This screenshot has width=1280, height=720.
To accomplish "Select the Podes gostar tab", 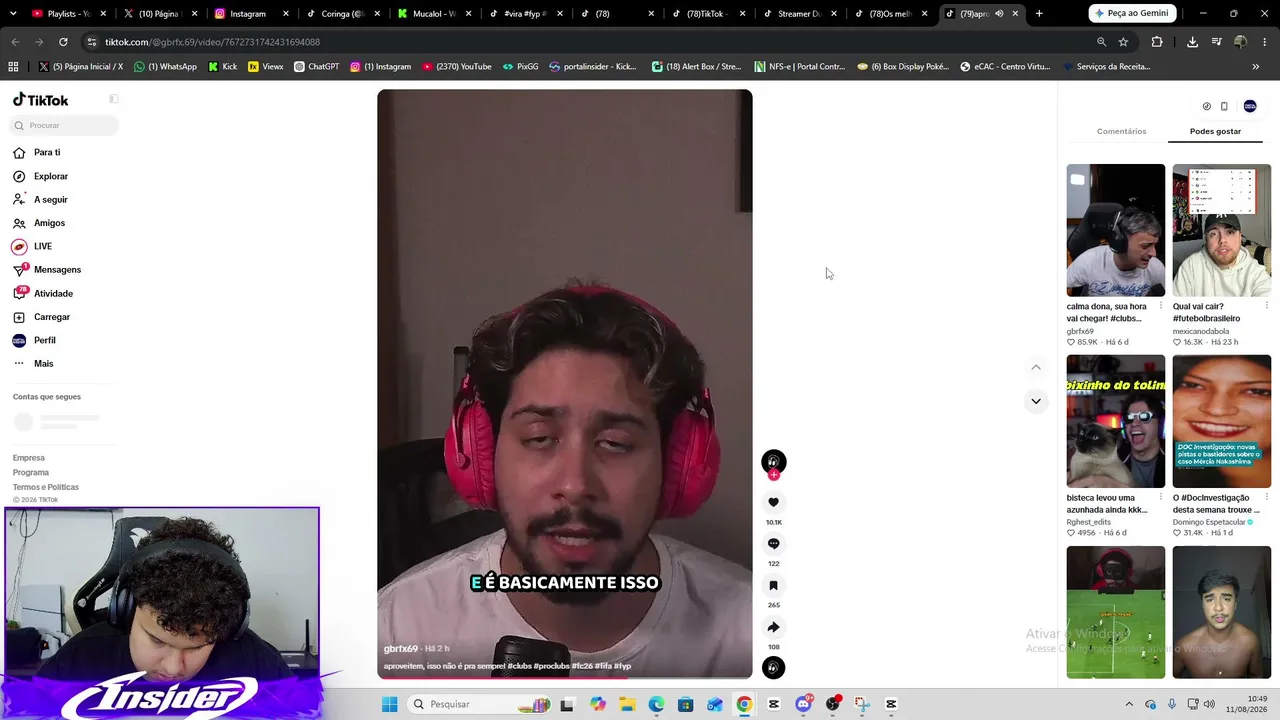I will click(x=1215, y=131).
